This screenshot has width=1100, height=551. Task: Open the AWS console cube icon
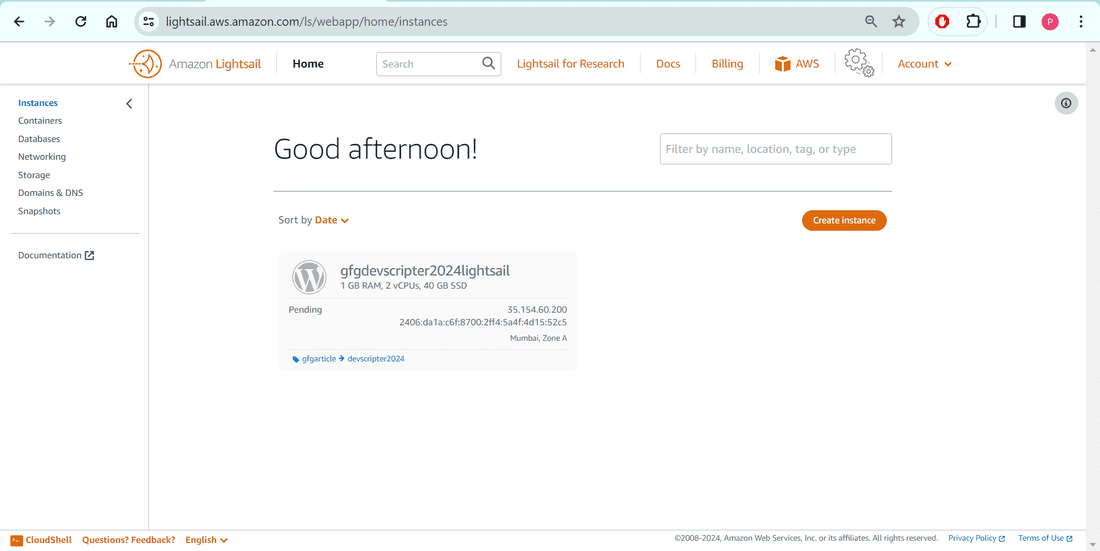click(x=782, y=64)
